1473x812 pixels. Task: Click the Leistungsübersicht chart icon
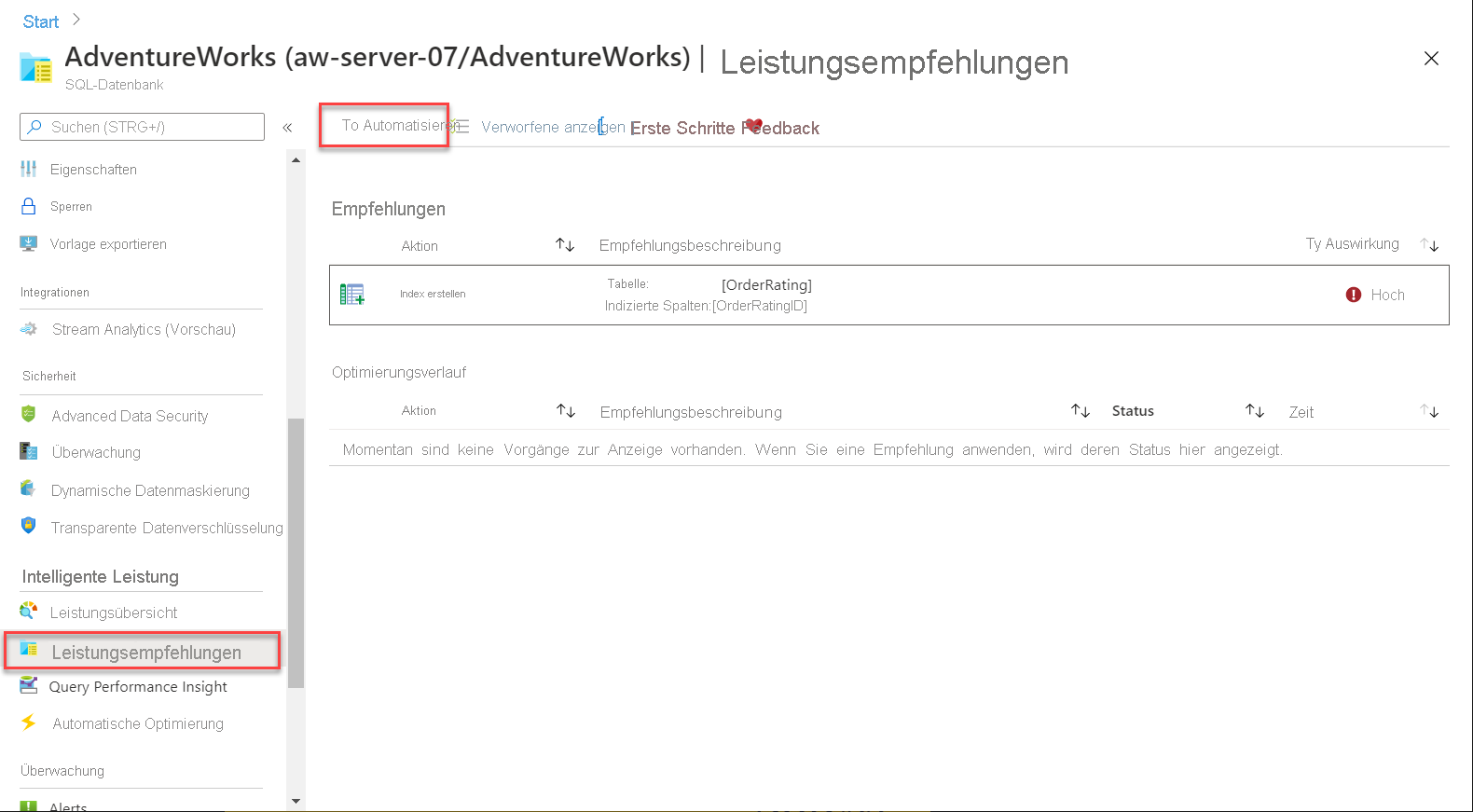pos(29,611)
